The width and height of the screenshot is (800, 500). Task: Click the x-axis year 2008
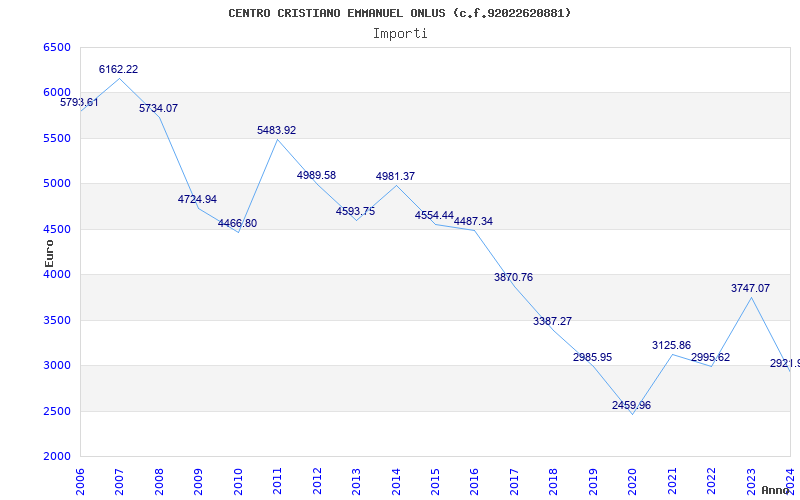tap(159, 481)
